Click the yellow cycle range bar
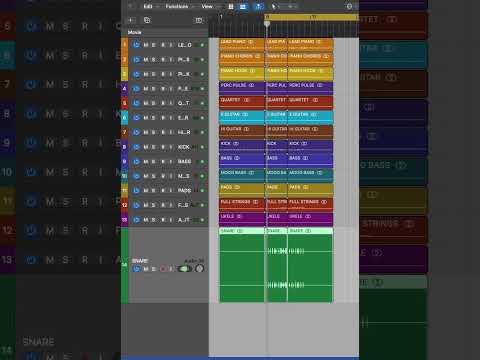 point(311,17)
